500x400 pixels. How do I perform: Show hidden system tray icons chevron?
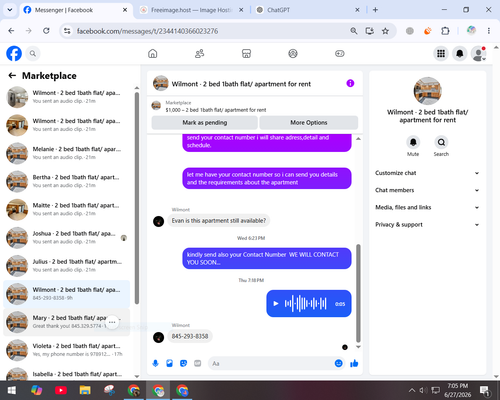pos(412,390)
